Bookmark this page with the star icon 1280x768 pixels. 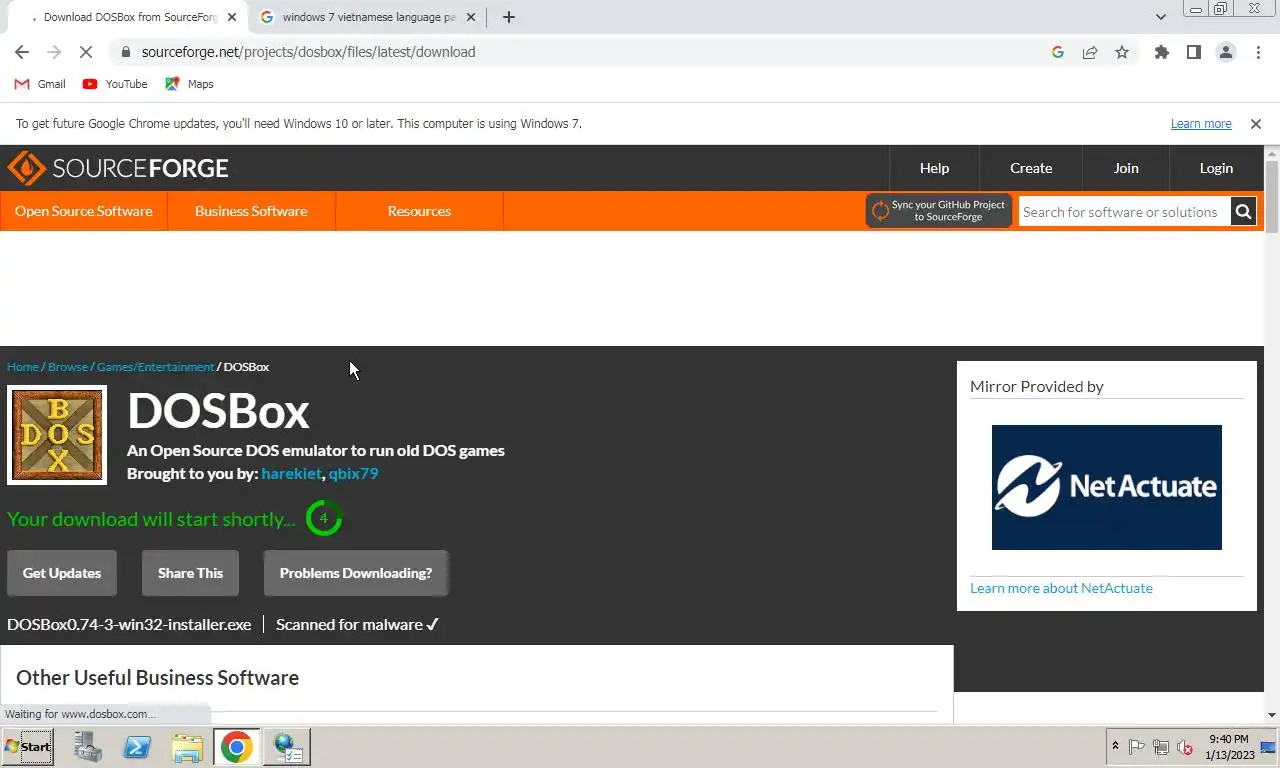(1122, 52)
